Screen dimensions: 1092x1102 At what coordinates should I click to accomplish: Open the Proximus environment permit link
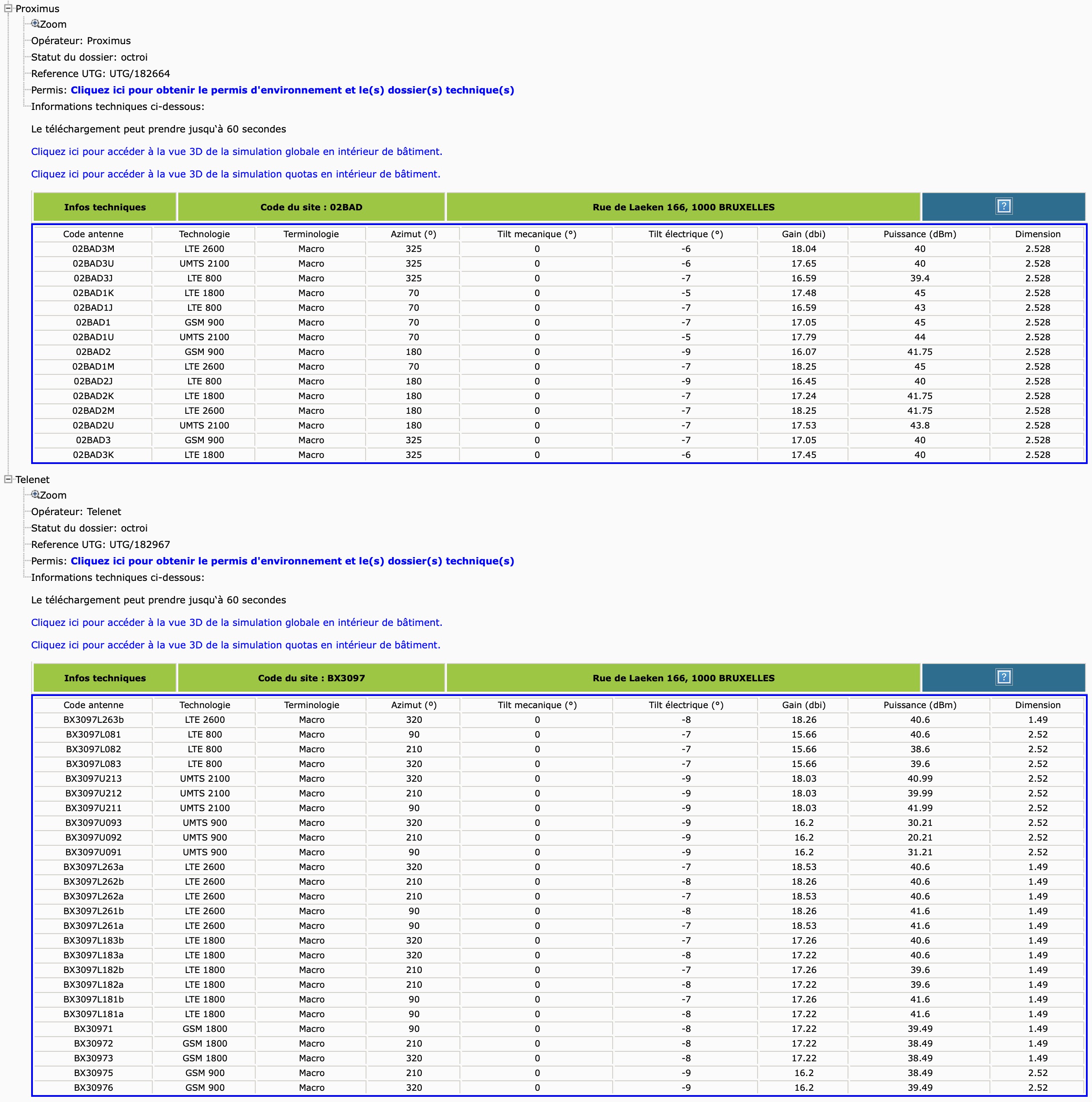pos(292,90)
